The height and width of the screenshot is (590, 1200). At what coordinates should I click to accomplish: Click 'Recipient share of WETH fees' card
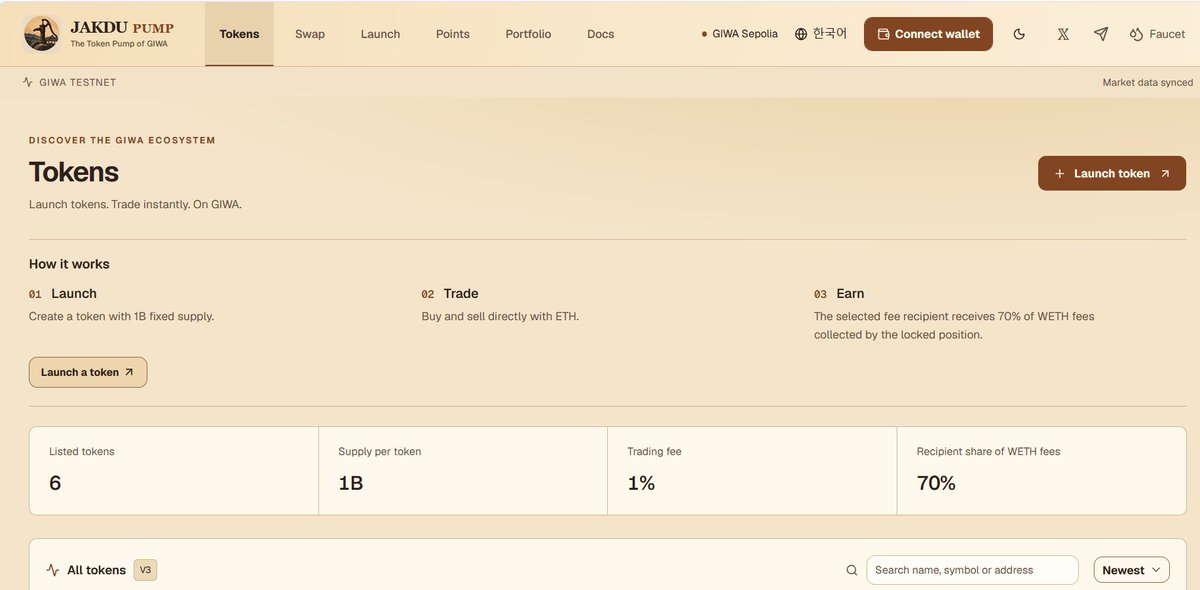pyautogui.click(x=1042, y=471)
